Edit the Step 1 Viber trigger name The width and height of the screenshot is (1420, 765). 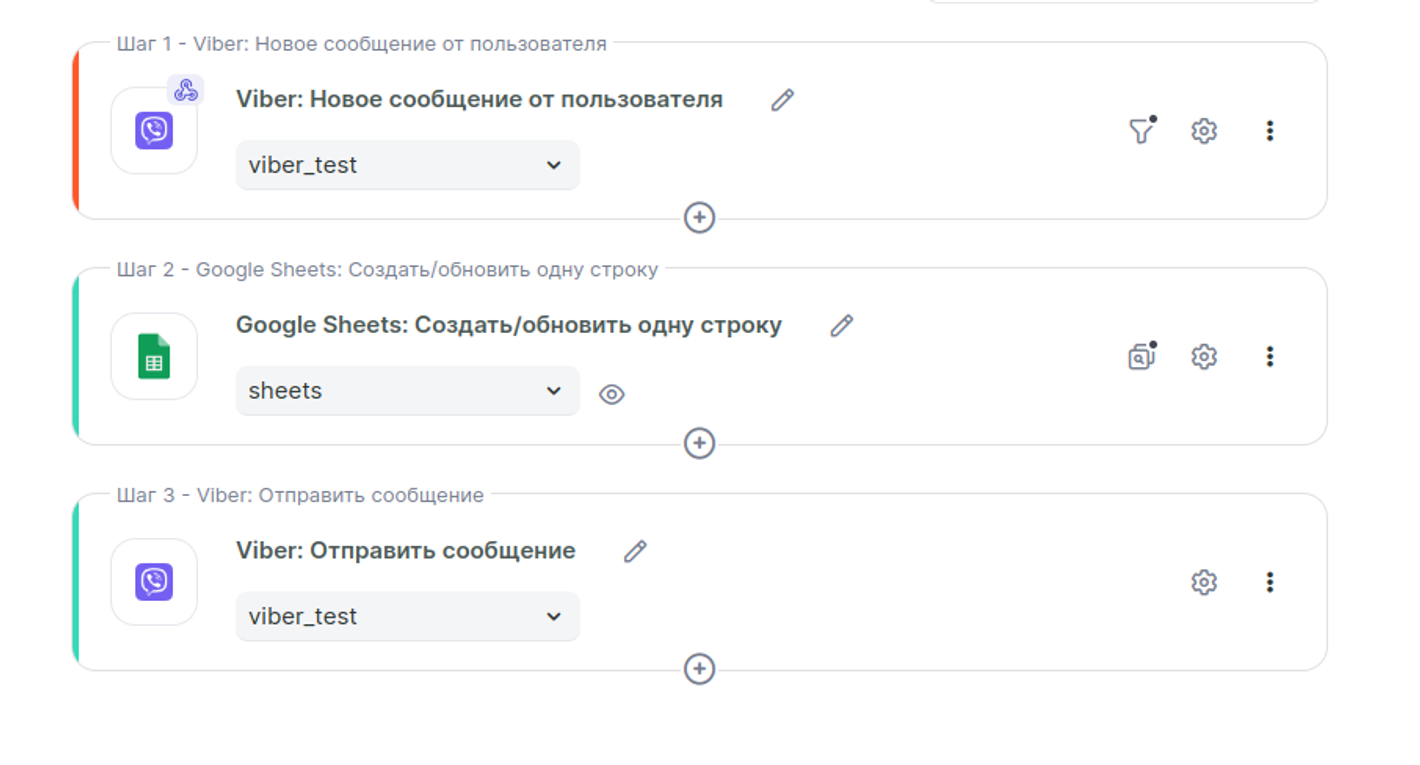click(782, 100)
